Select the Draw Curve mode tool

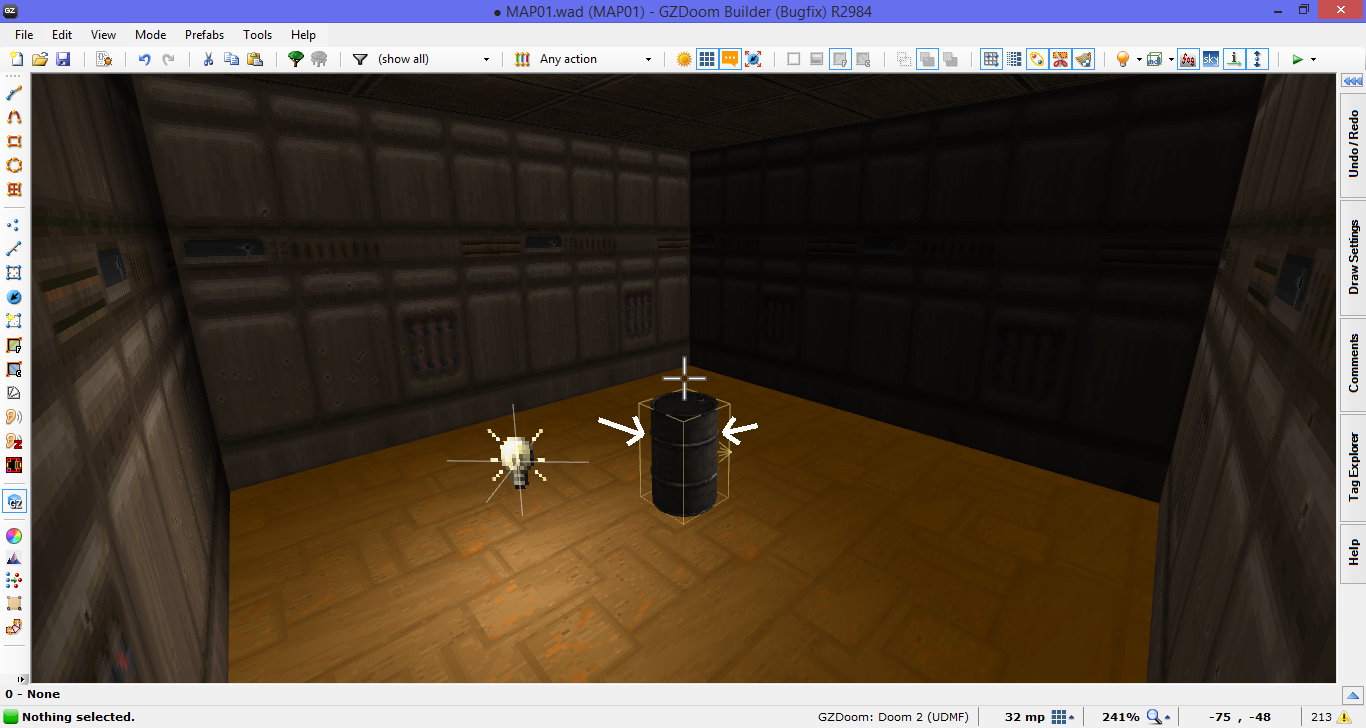point(14,117)
